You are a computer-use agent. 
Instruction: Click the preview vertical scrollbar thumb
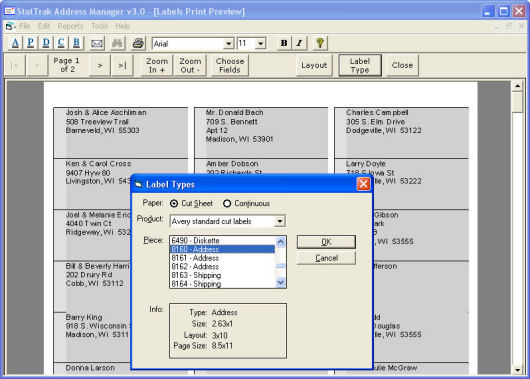pos(517,102)
